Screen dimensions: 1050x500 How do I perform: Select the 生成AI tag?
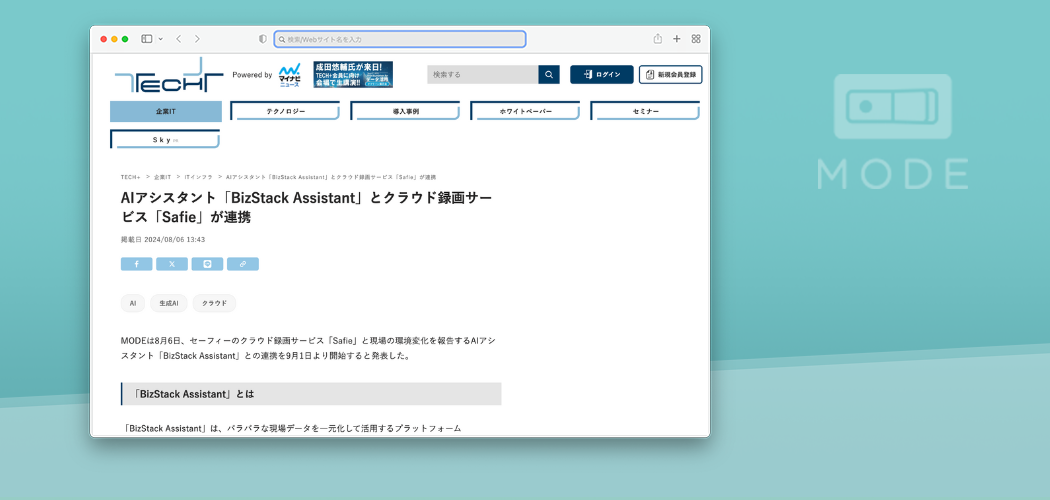point(169,303)
